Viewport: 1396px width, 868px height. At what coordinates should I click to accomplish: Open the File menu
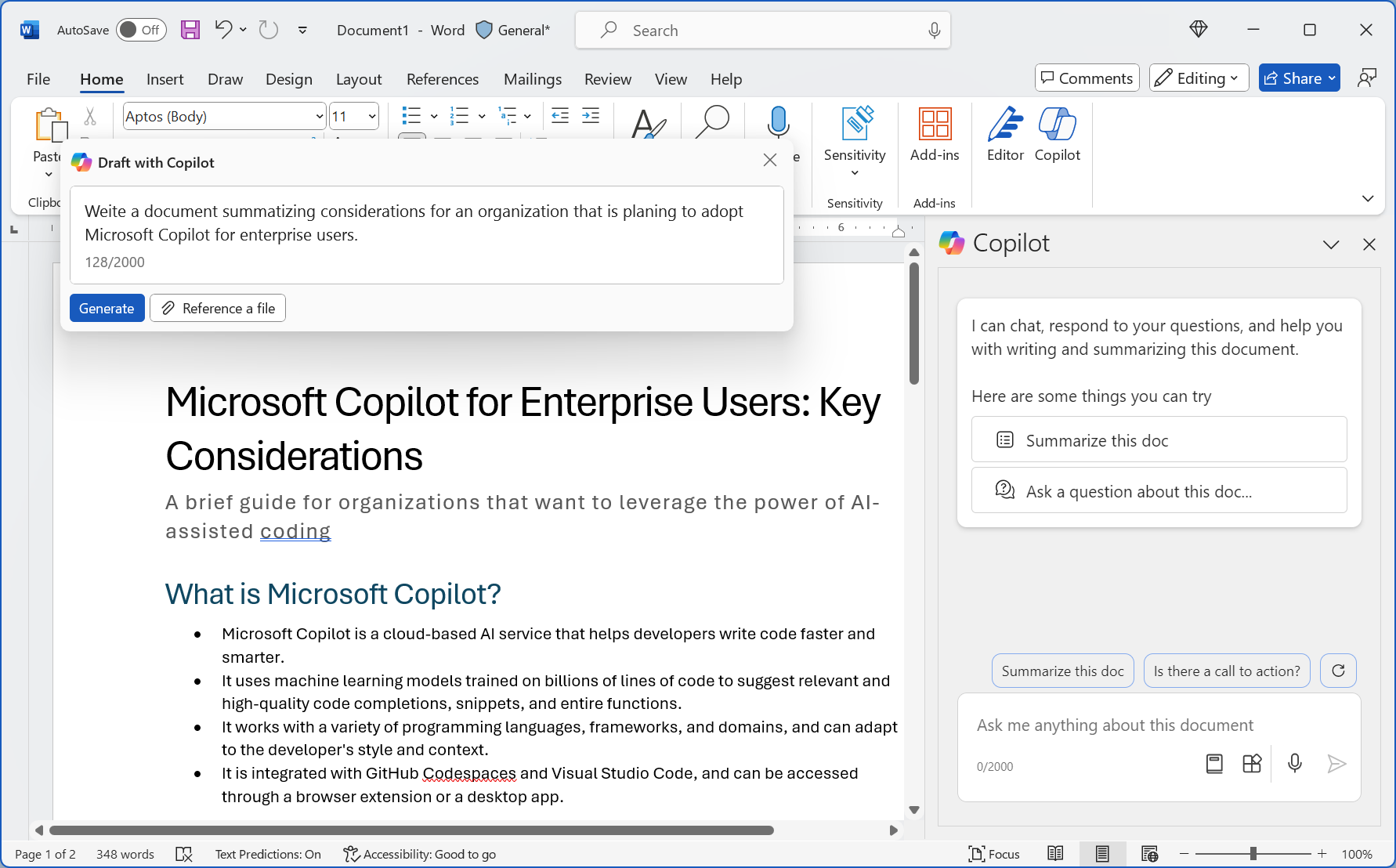click(x=38, y=79)
